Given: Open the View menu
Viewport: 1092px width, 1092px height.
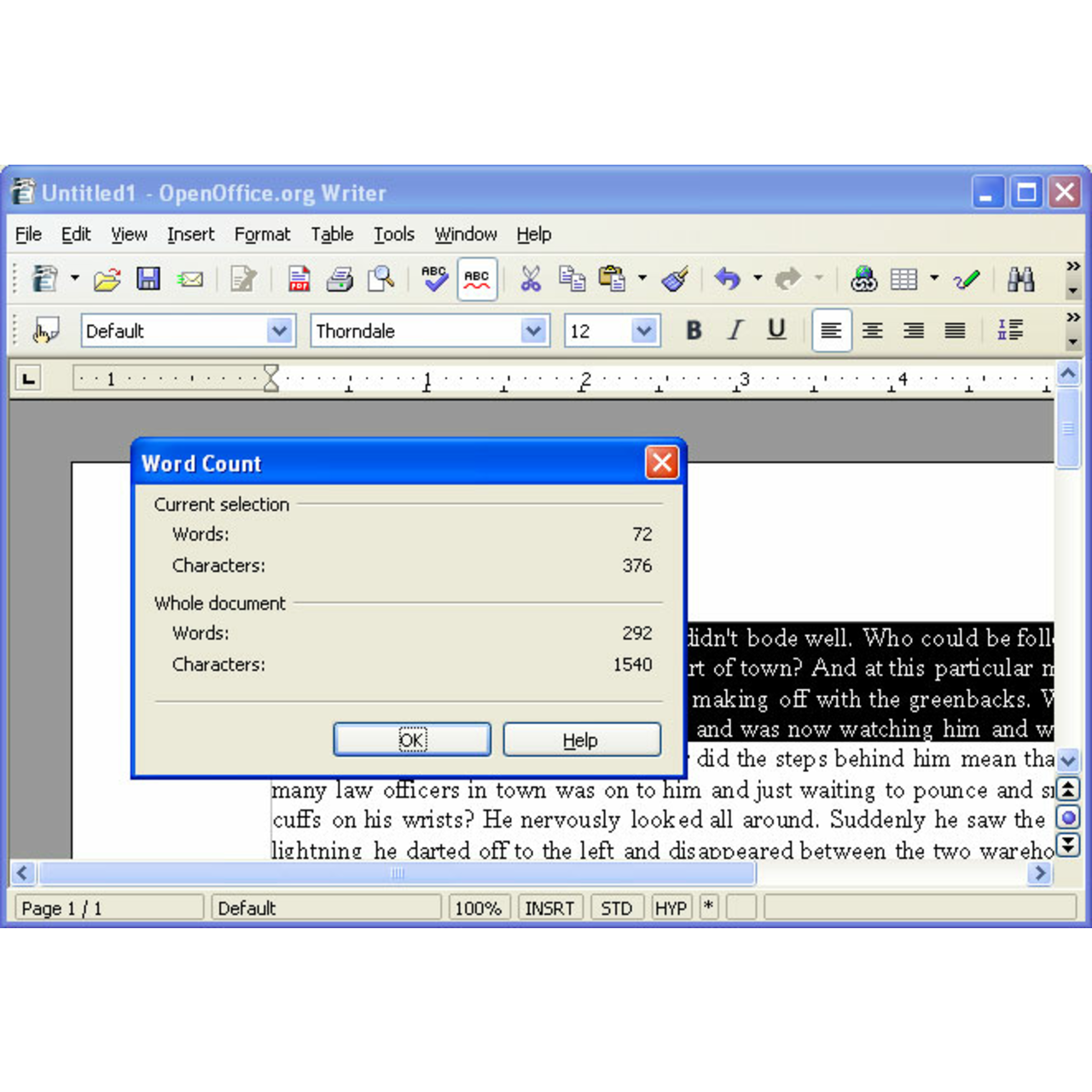Looking at the screenshot, I should click(129, 234).
